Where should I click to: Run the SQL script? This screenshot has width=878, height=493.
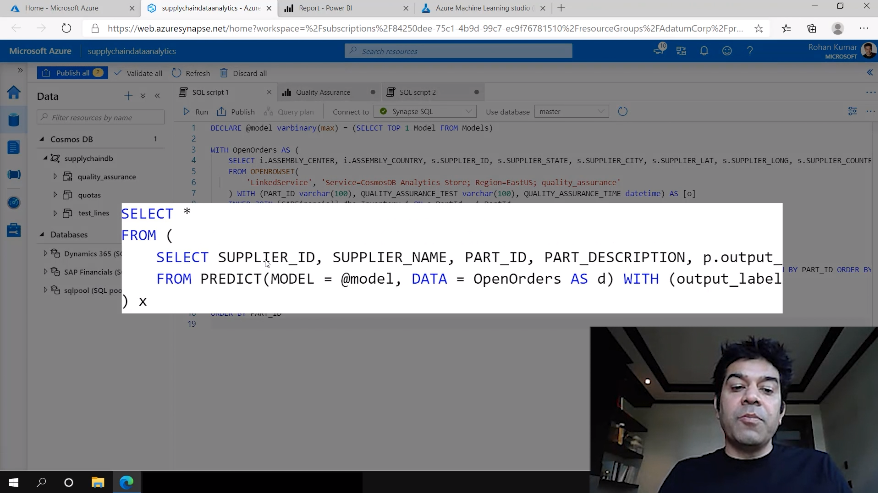(196, 112)
